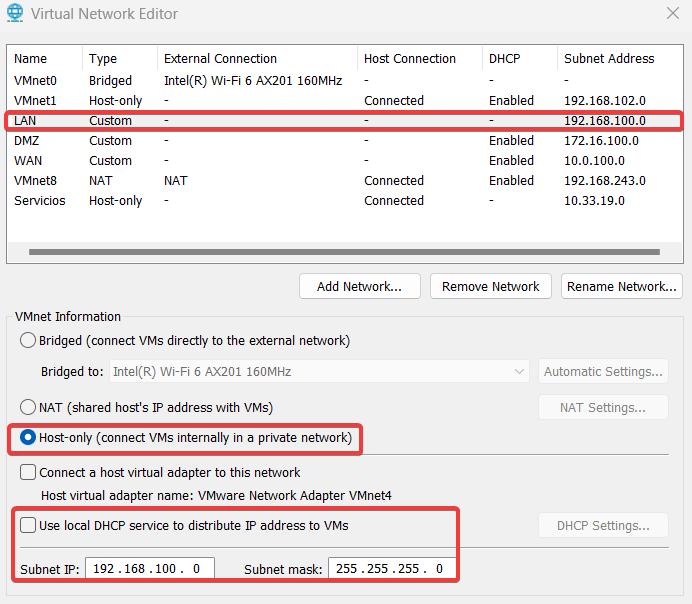
Task: Click the Subnet Address column header
Action: tap(608, 59)
